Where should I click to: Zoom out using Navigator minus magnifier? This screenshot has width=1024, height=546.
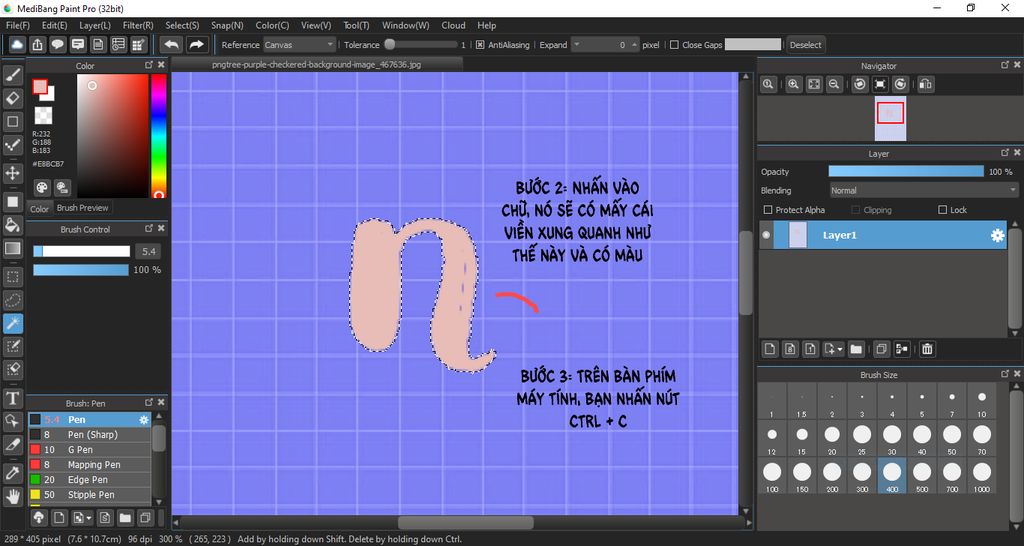(833, 84)
